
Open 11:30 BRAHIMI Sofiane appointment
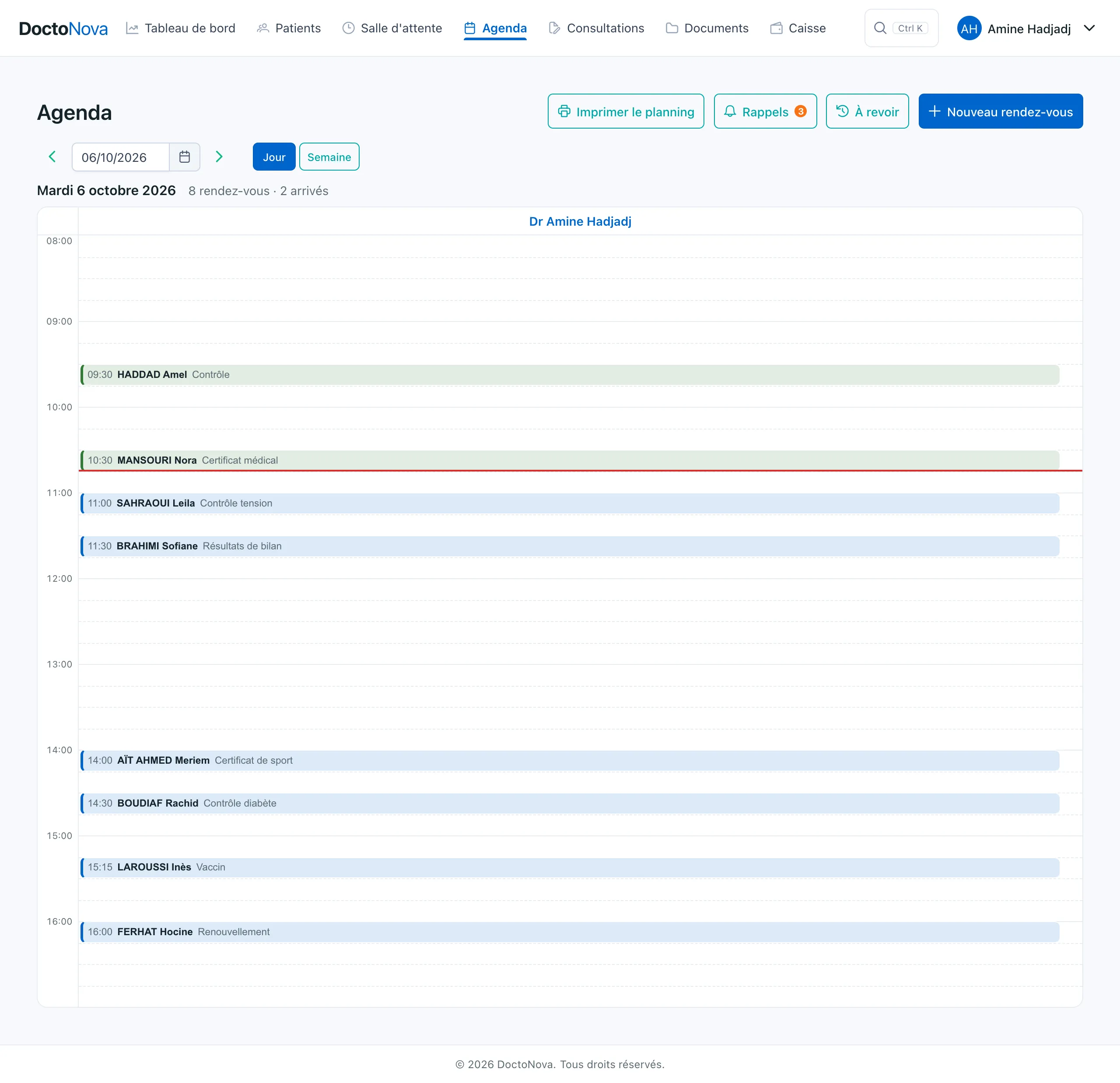click(570, 546)
